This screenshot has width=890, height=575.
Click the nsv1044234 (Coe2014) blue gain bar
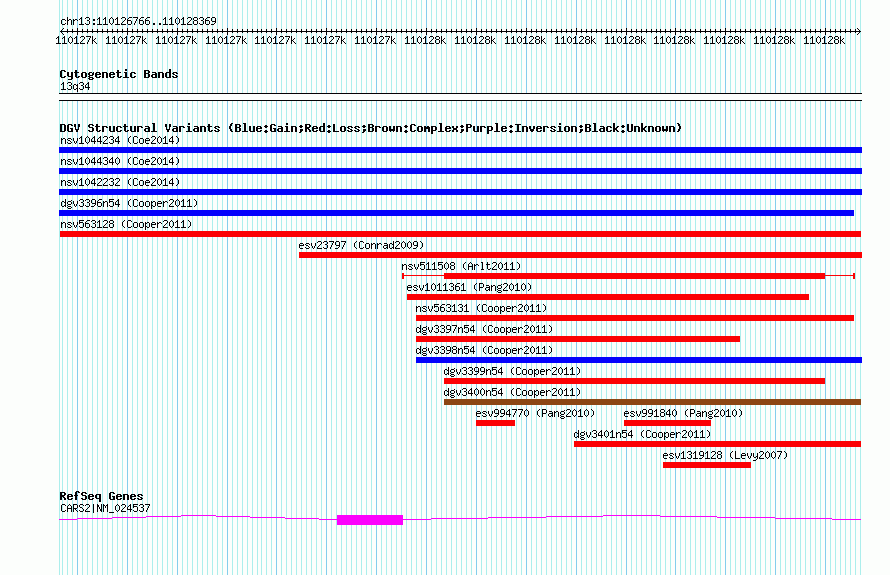(x=460, y=150)
